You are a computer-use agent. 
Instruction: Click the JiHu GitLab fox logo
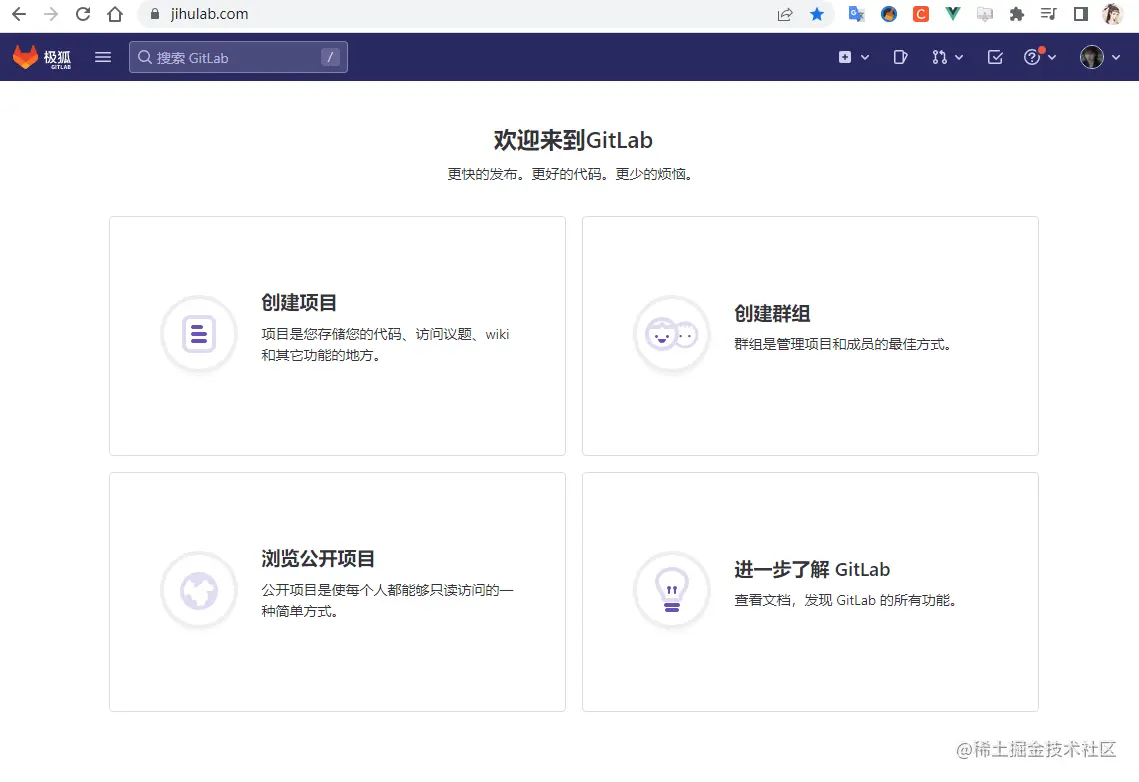point(41,57)
